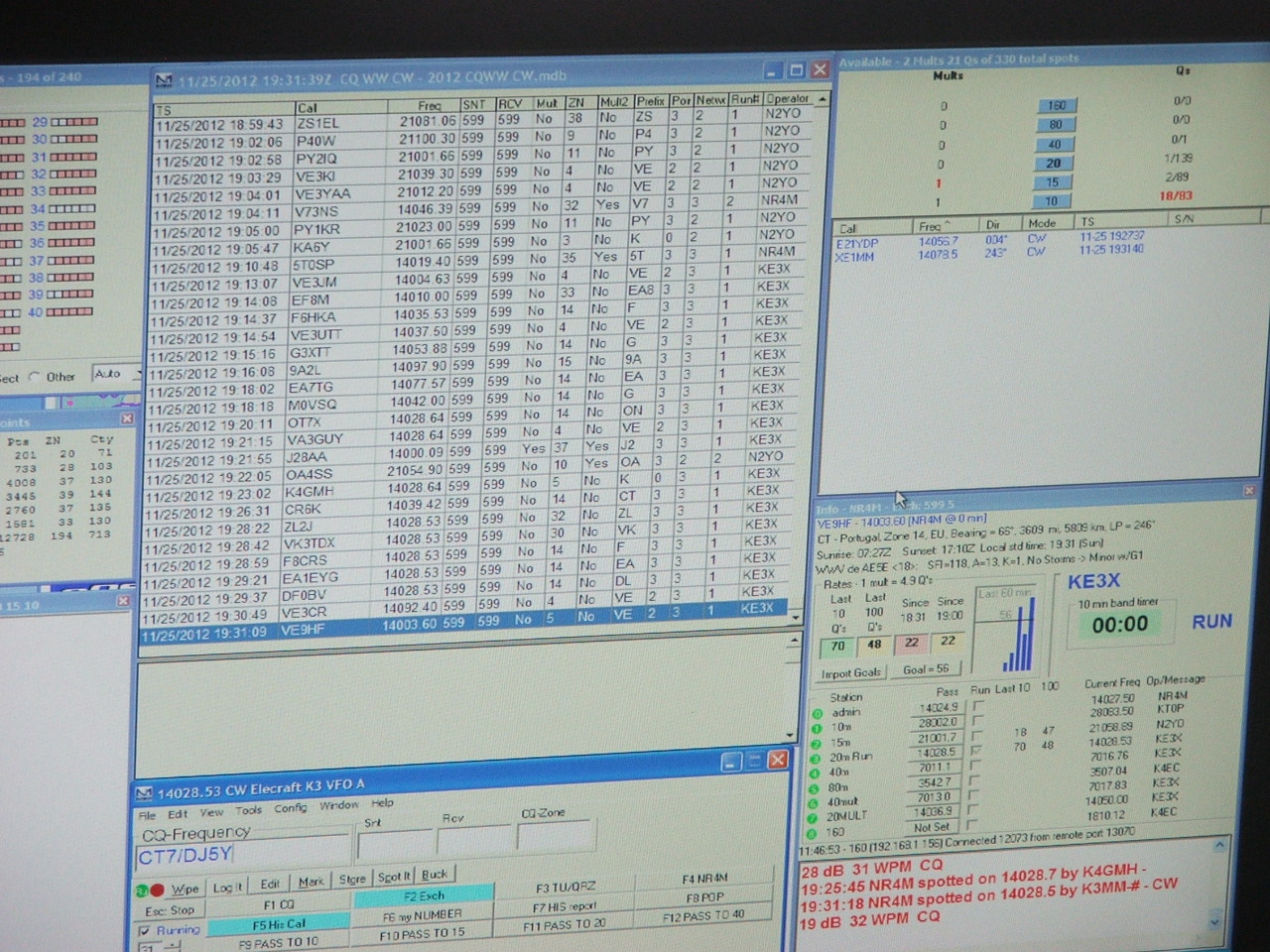The width and height of the screenshot is (1270, 952).
Task: Toggle the Run checkbox for 10m station
Action: (x=978, y=722)
